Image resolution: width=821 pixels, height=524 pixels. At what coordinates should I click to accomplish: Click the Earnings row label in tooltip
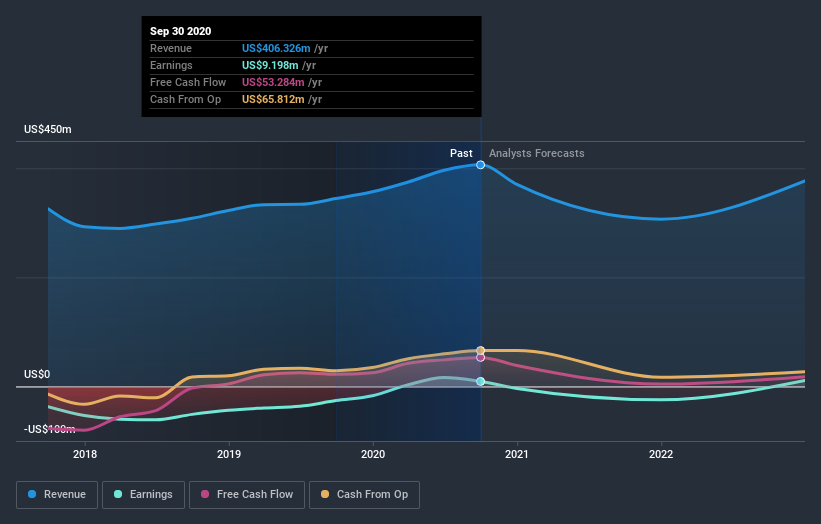point(171,65)
